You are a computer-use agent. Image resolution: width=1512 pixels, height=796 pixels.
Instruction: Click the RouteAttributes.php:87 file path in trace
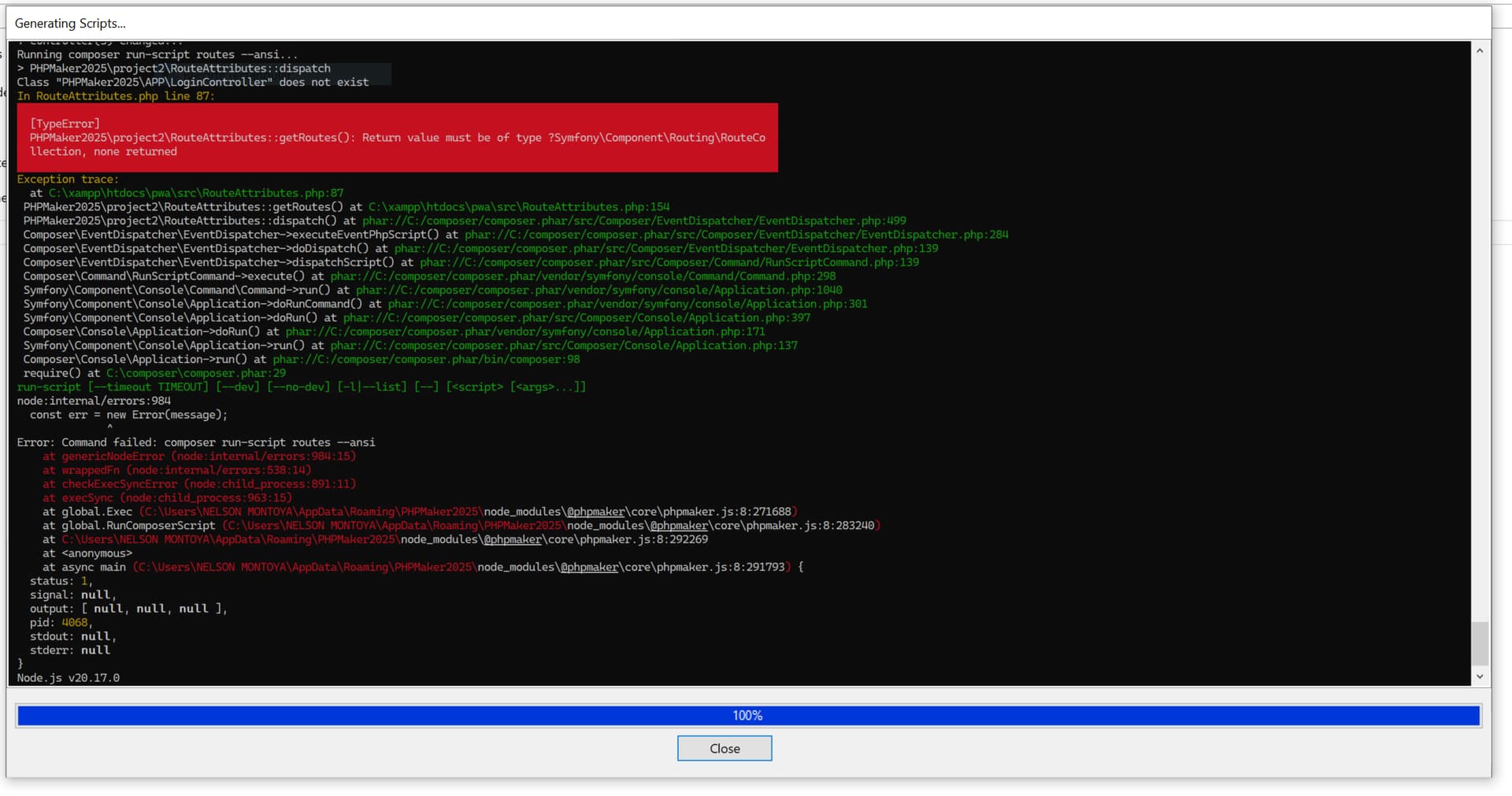point(196,193)
